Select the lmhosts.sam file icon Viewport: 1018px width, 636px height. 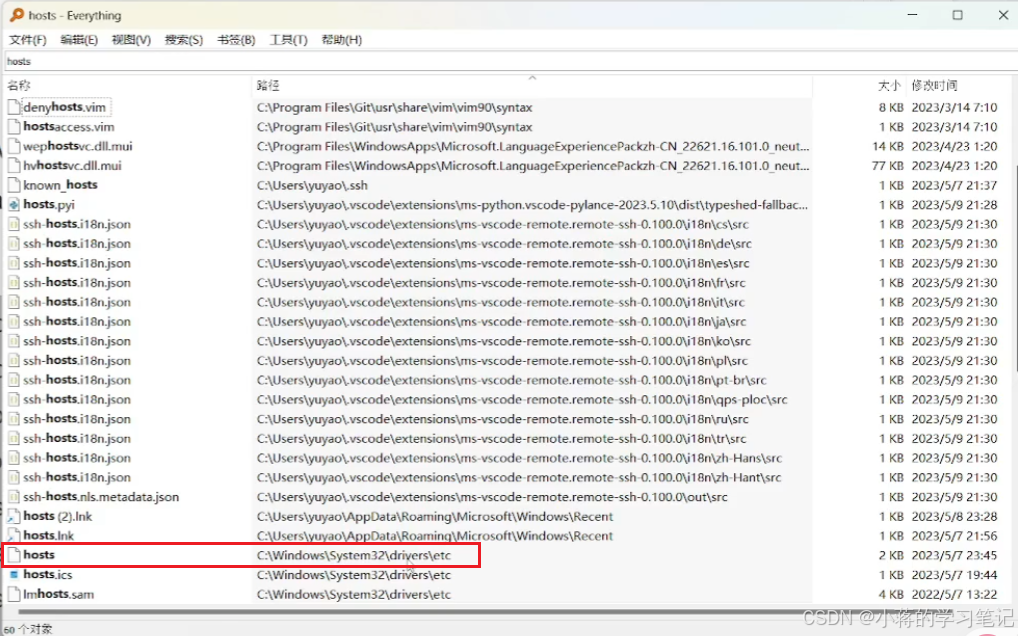[14, 594]
